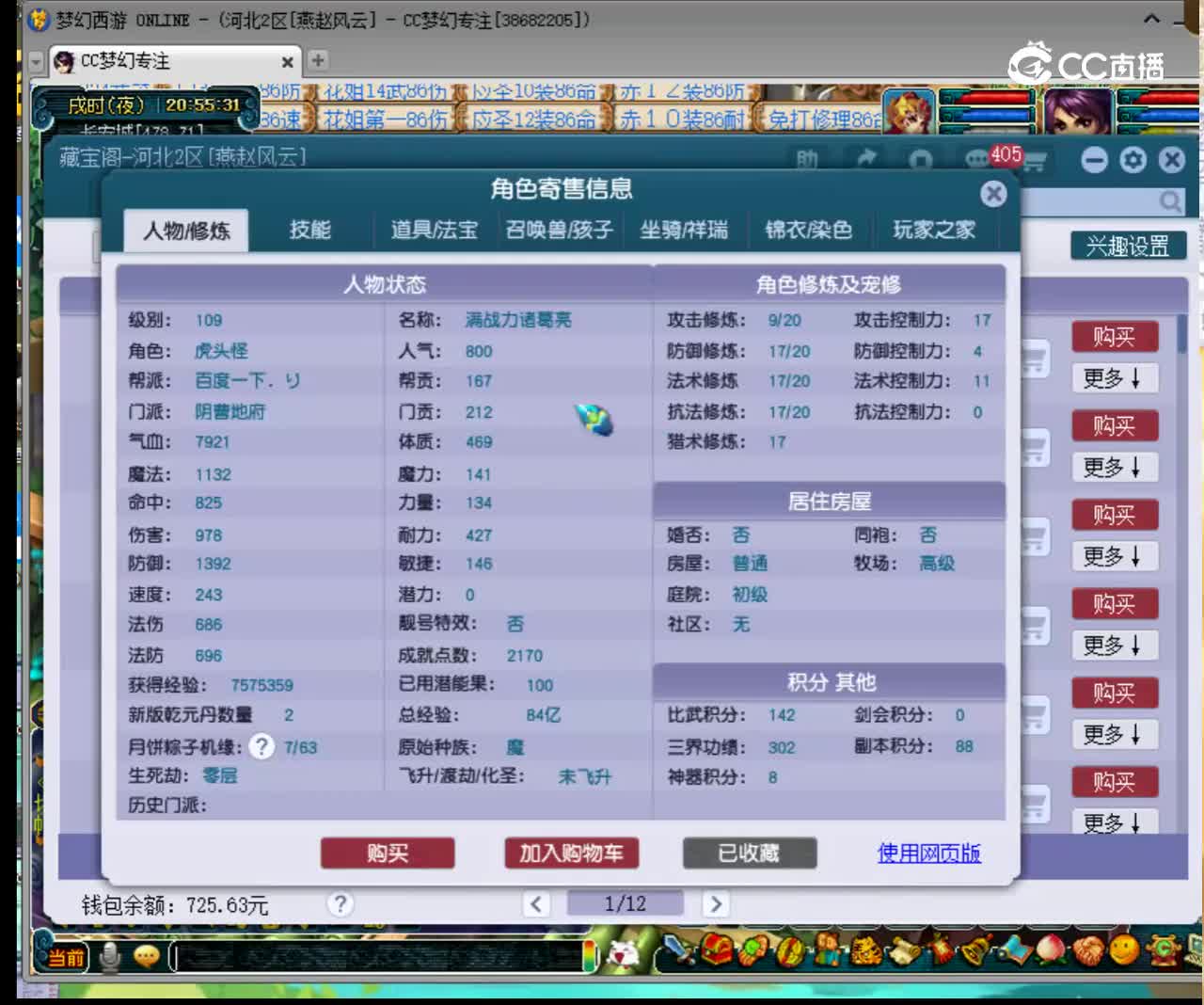Click the first red 购买 button in listing
The width and height of the screenshot is (1204, 1005).
point(1115,337)
